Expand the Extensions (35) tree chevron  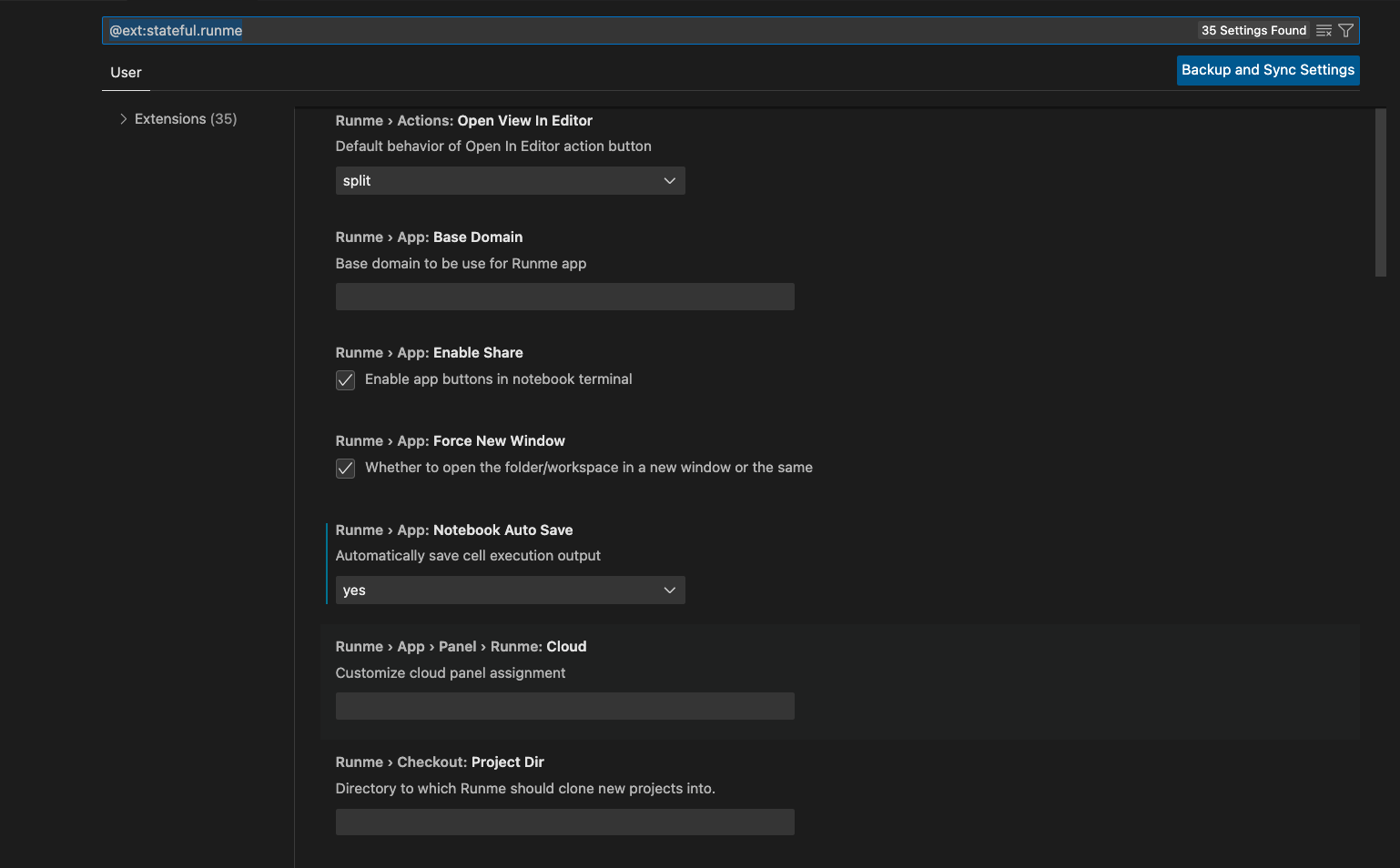coord(123,119)
